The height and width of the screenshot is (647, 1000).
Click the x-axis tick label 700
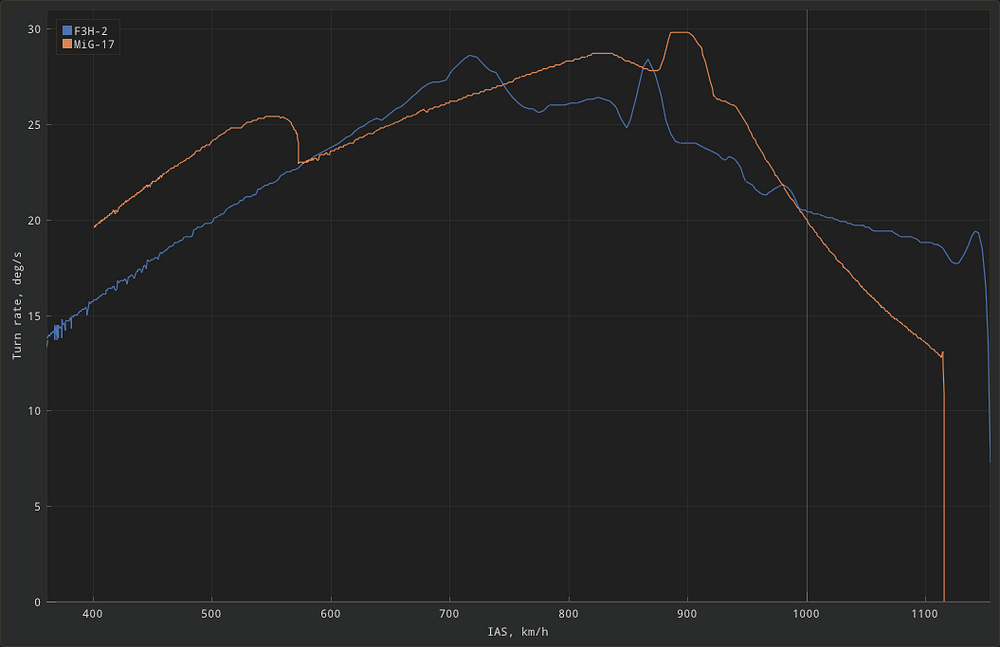point(450,614)
